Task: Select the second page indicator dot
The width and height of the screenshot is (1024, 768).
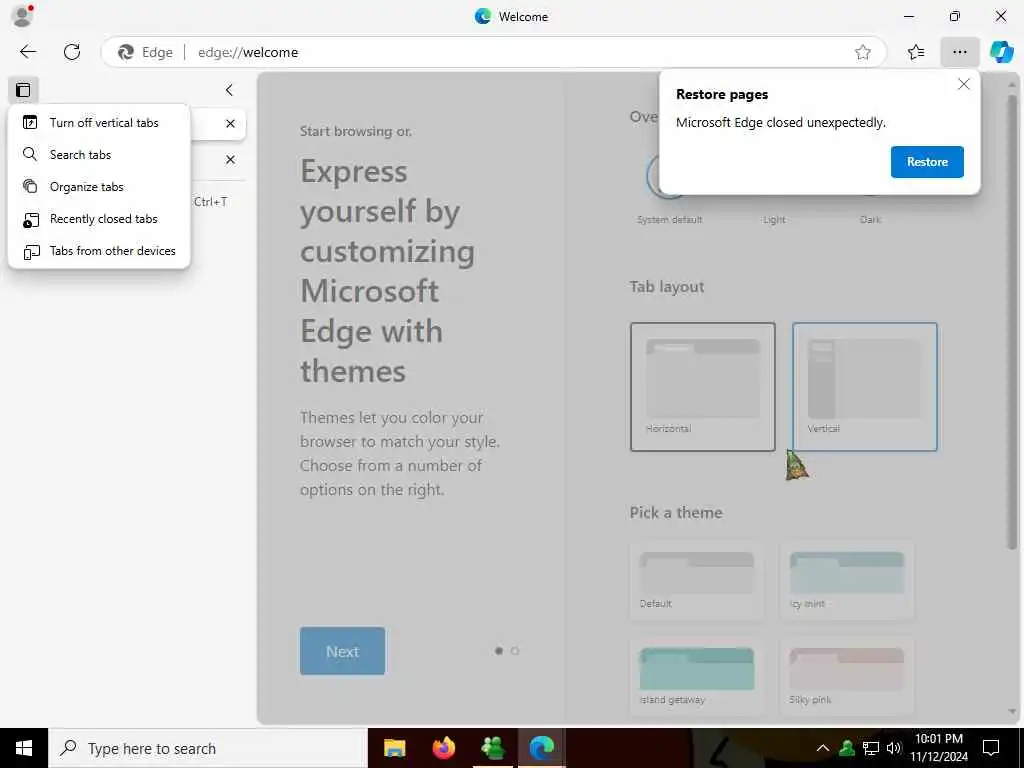Action: tap(515, 650)
